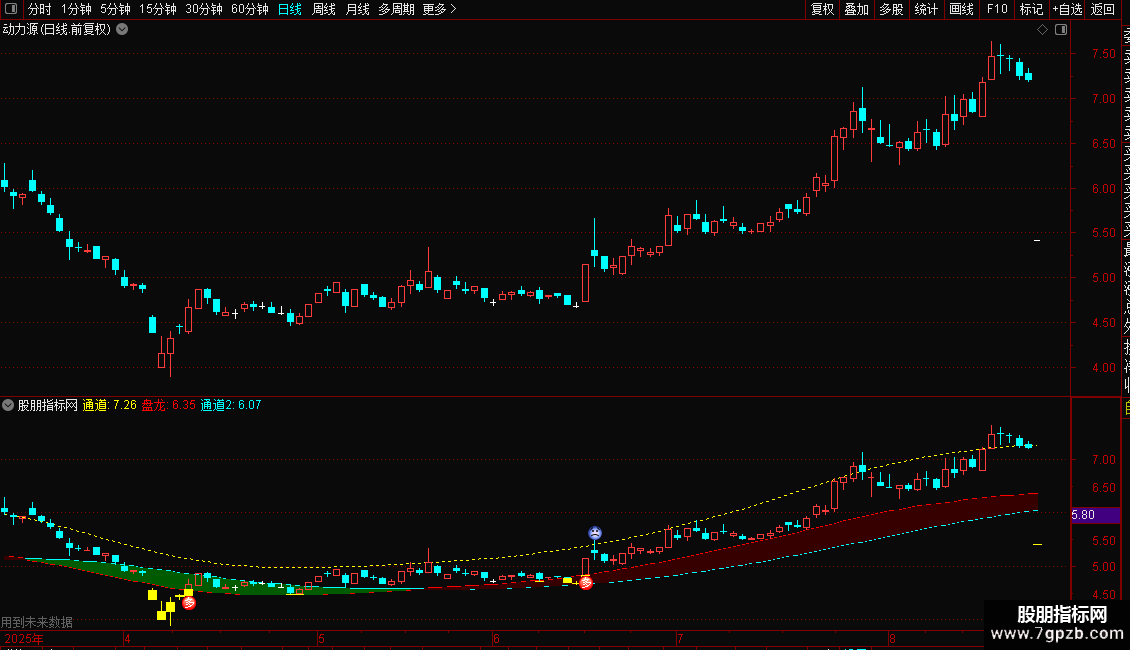Select the 15分钟 period
Screen dimensions: 1130x650
click(157, 9)
